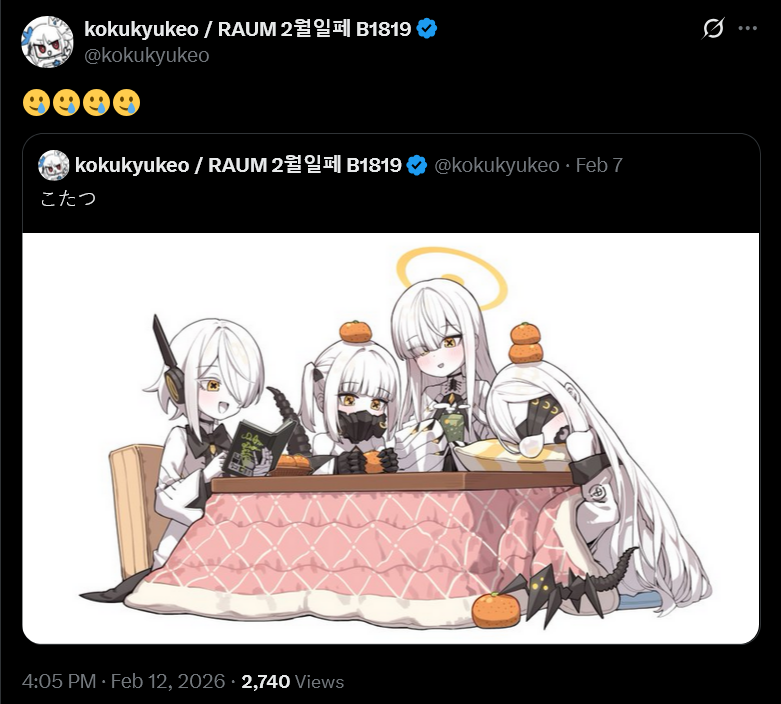Click the 4:05 PM · Feb 12, 2026 timestamp
Image resolution: width=781 pixels, height=704 pixels.
tap(124, 681)
